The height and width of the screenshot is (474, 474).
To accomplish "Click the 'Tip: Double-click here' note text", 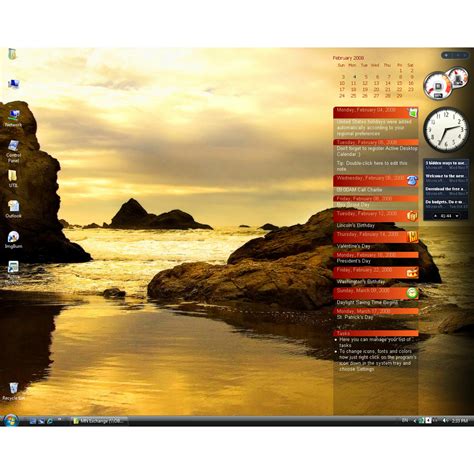I will pyautogui.click(x=372, y=166).
